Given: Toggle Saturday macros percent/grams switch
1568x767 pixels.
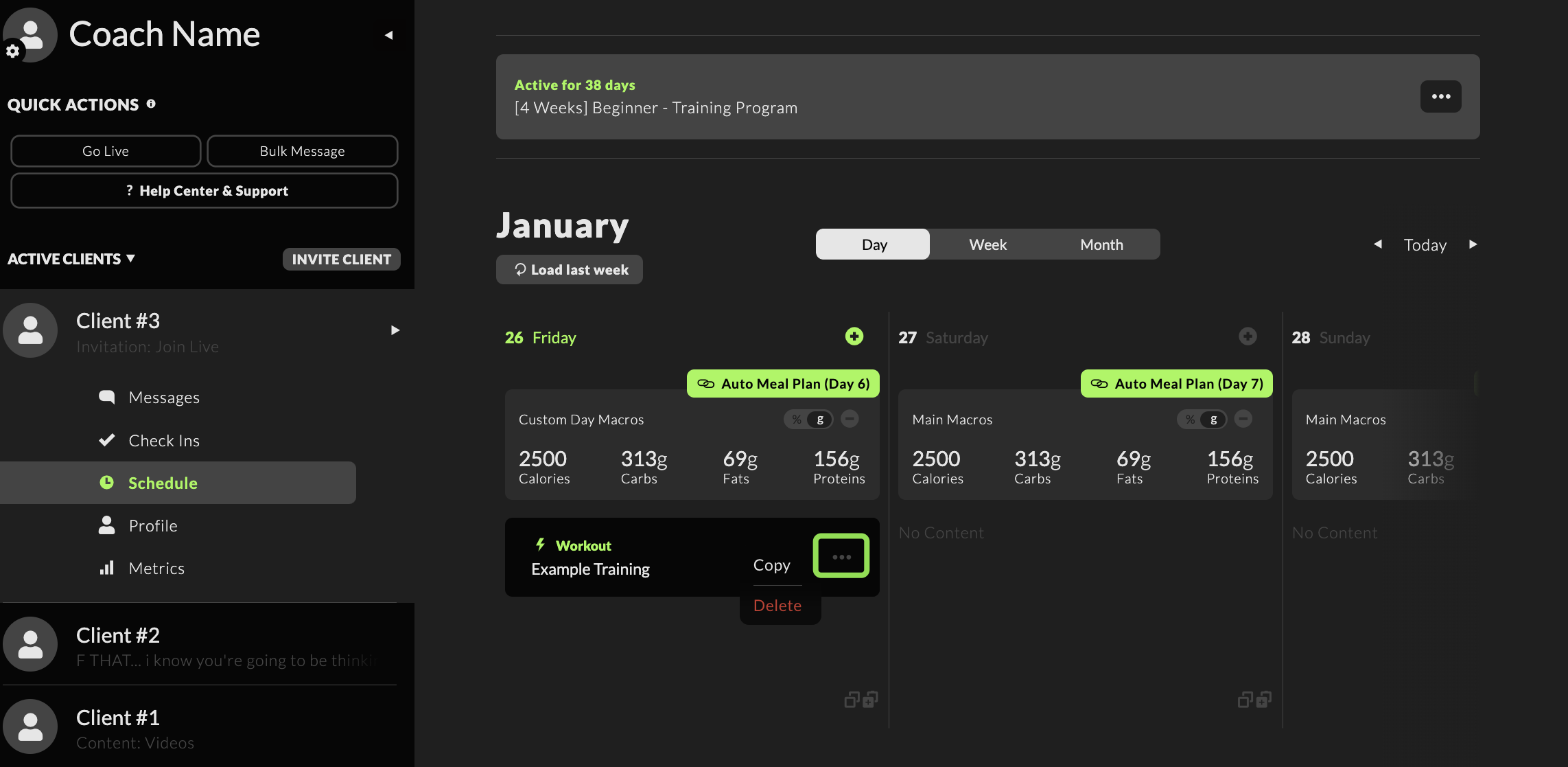Looking at the screenshot, I should (x=1202, y=419).
